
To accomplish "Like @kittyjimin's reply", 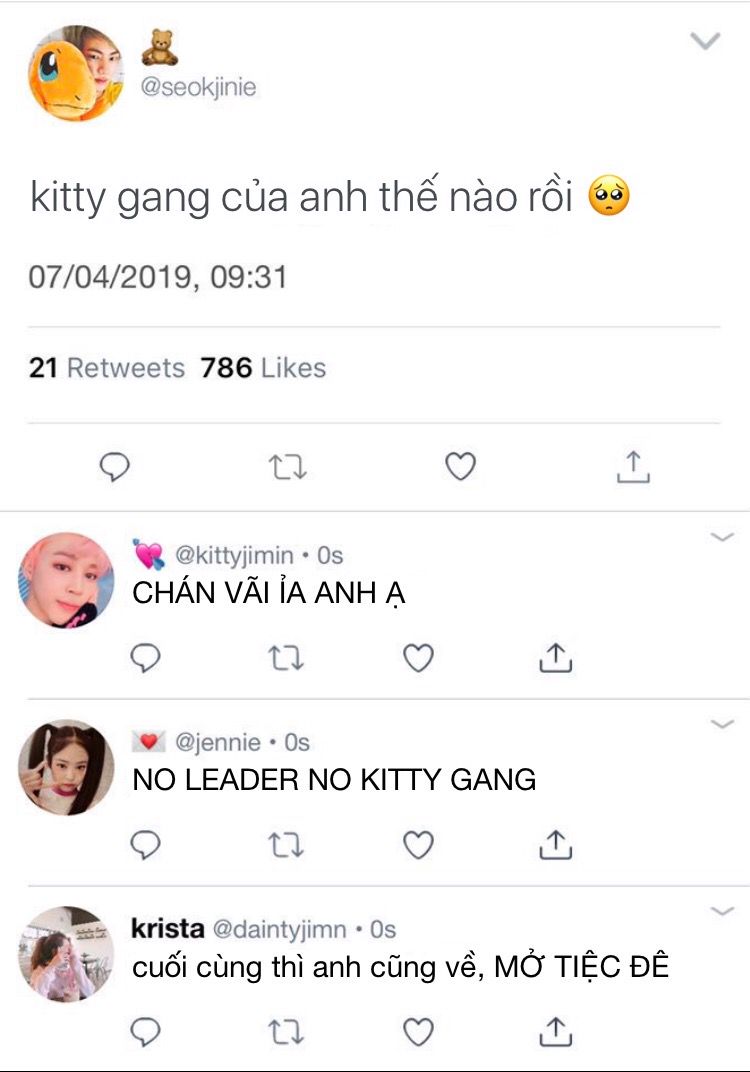I will (418, 658).
